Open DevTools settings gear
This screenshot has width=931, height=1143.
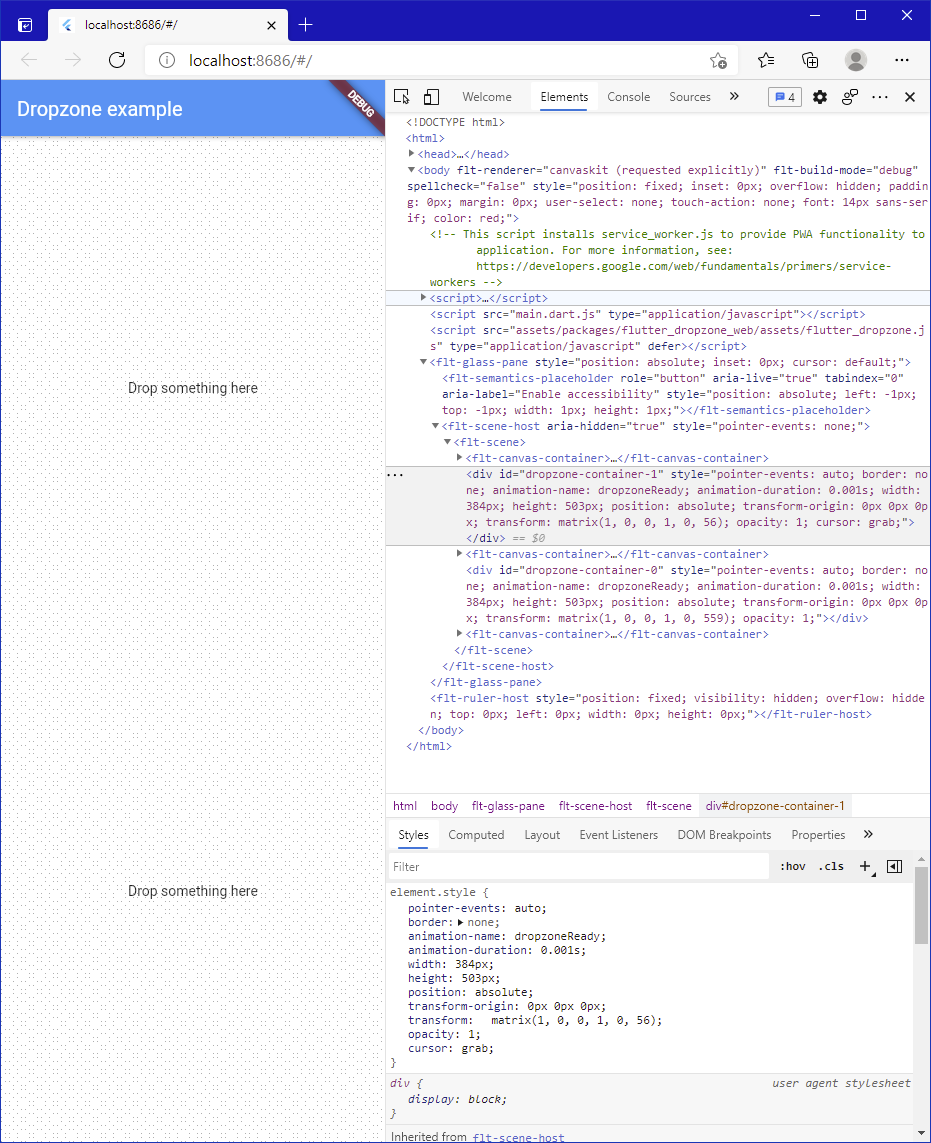819,96
